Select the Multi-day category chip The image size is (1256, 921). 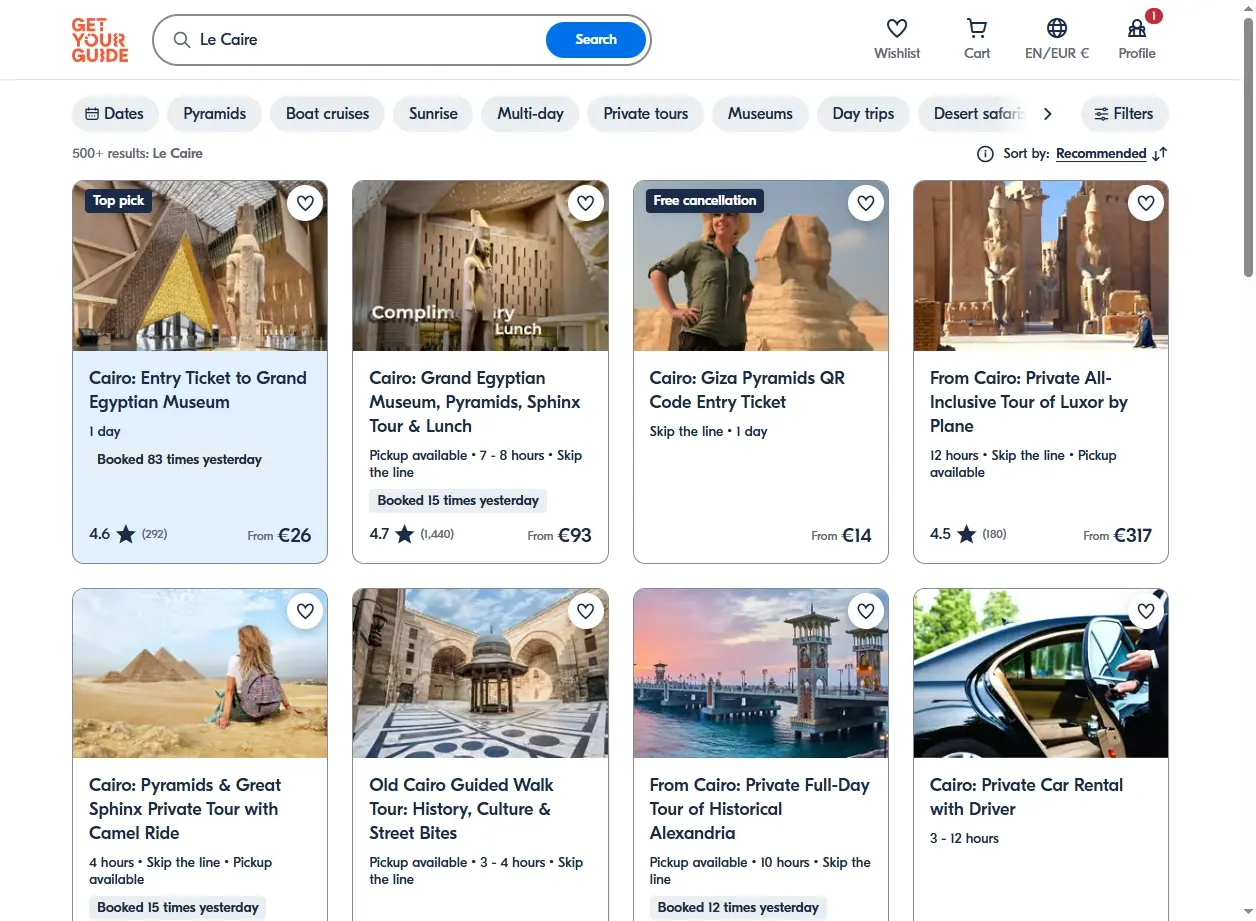(530, 114)
